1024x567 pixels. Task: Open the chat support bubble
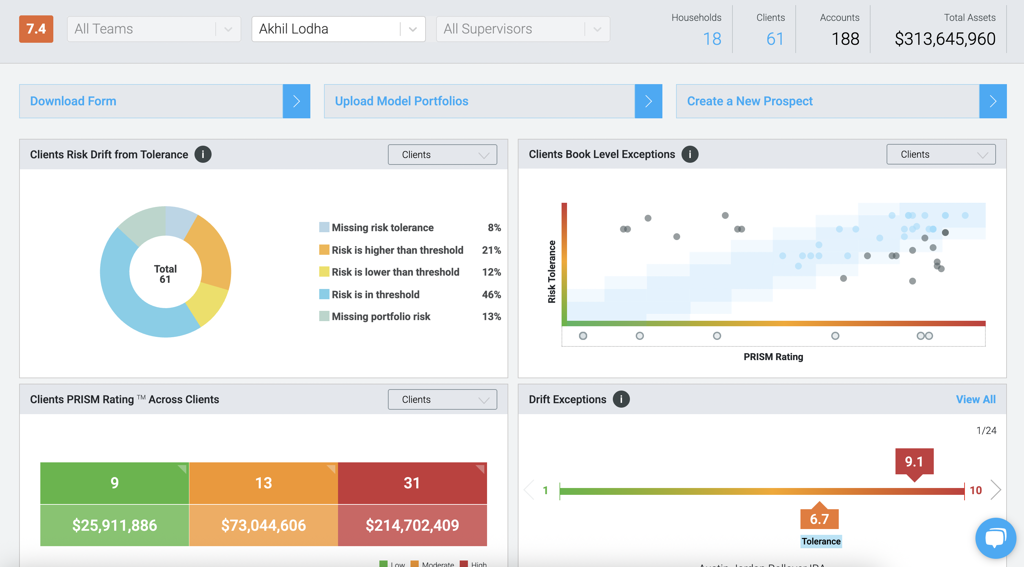995,538
